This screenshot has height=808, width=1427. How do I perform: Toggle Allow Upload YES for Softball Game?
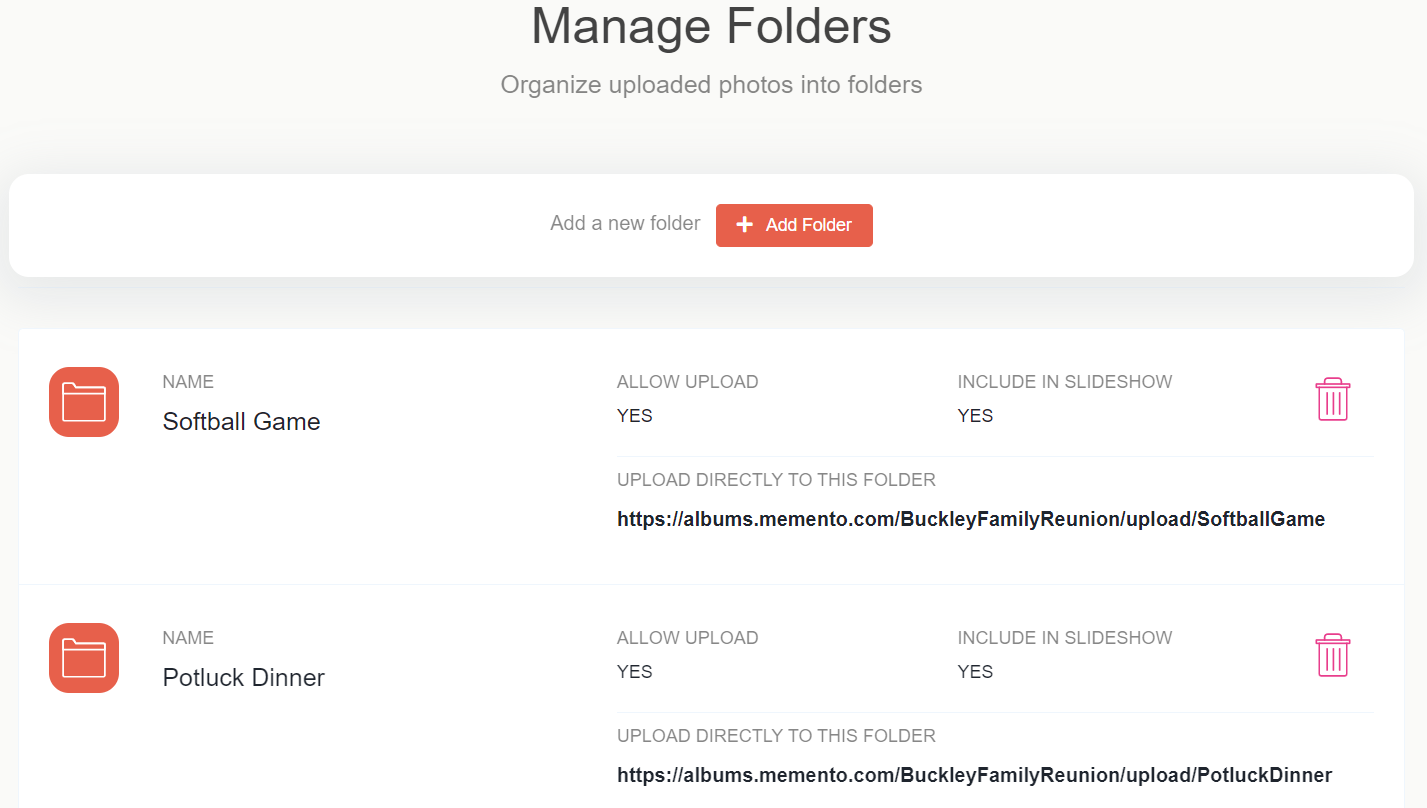click(x=634, y=416)
